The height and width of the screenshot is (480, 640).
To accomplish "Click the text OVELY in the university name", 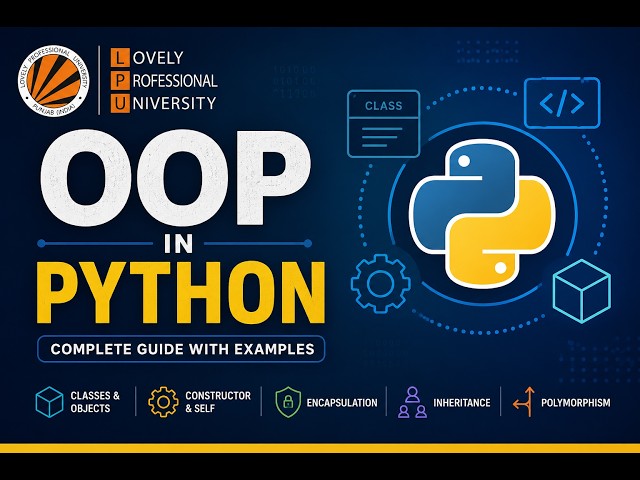I will [158, 58].
